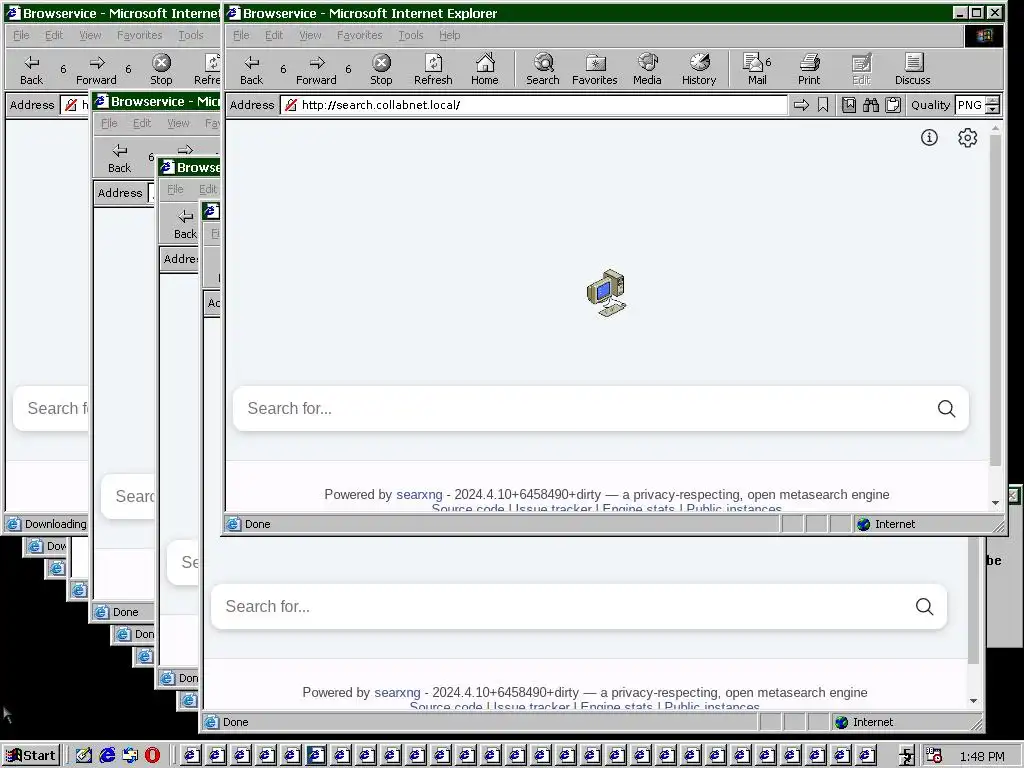Viewport: 1024px width, 768px height.
Task: Open the File menu in the second cascaded window
Action: tap(109, 123)
